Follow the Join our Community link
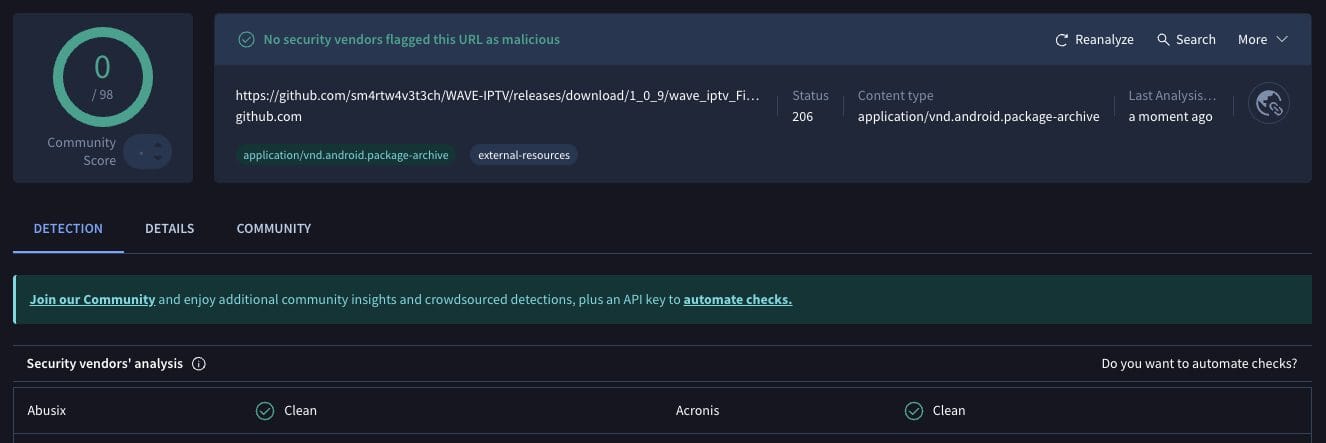This screenshot has width=1326, height=443. [x=92, y=299]
